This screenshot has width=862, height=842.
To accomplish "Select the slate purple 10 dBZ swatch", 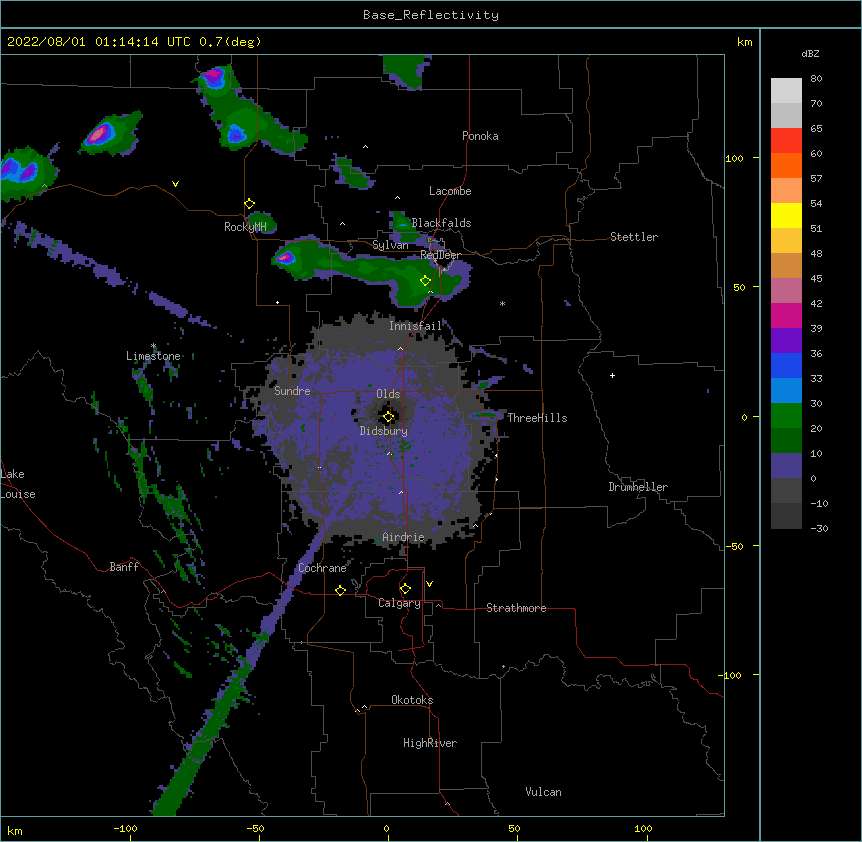I will pyautogui.click(x=786, y=466).
